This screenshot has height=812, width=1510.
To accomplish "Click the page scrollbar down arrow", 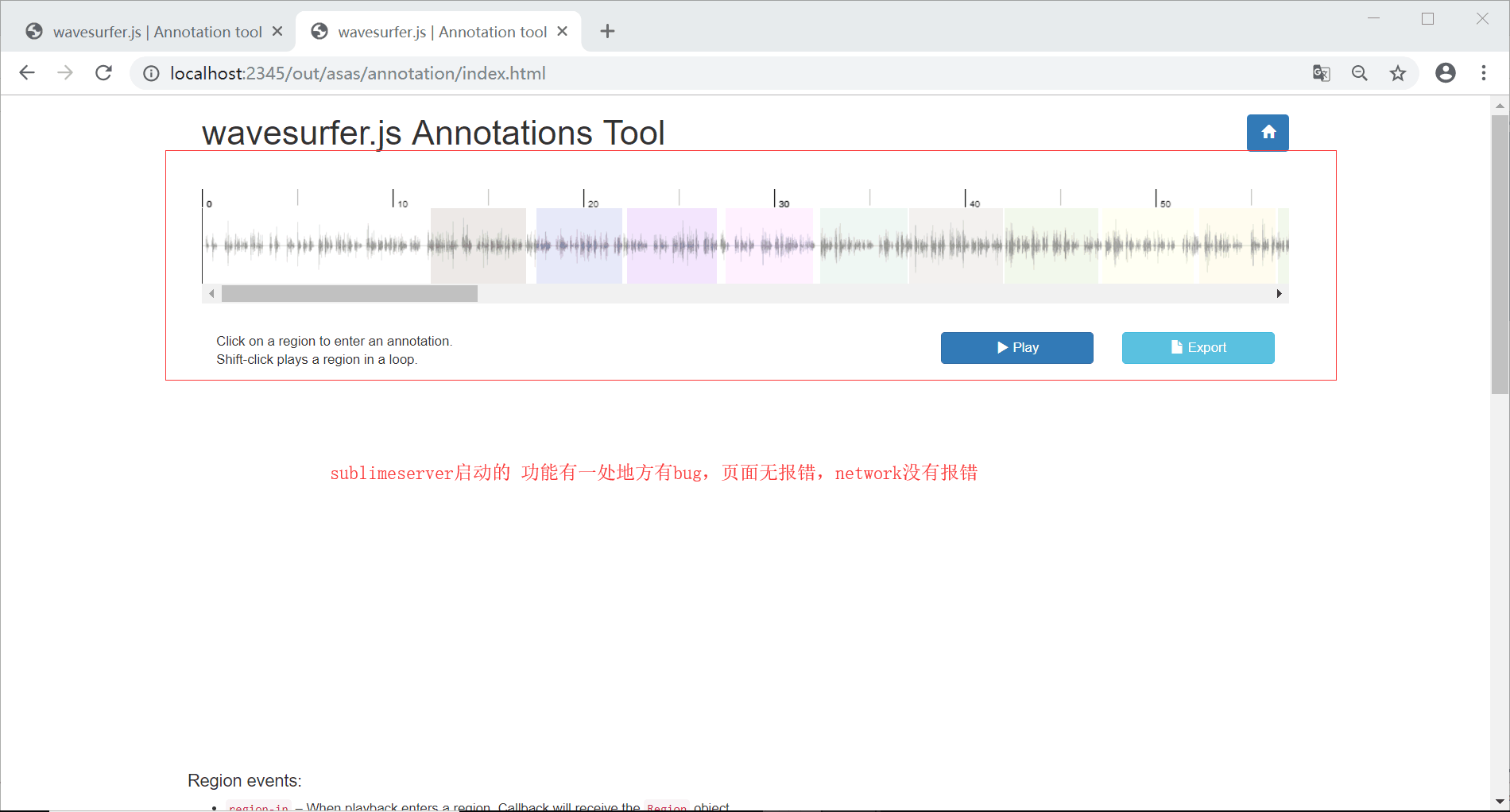I will click(x=1500, y=802).
